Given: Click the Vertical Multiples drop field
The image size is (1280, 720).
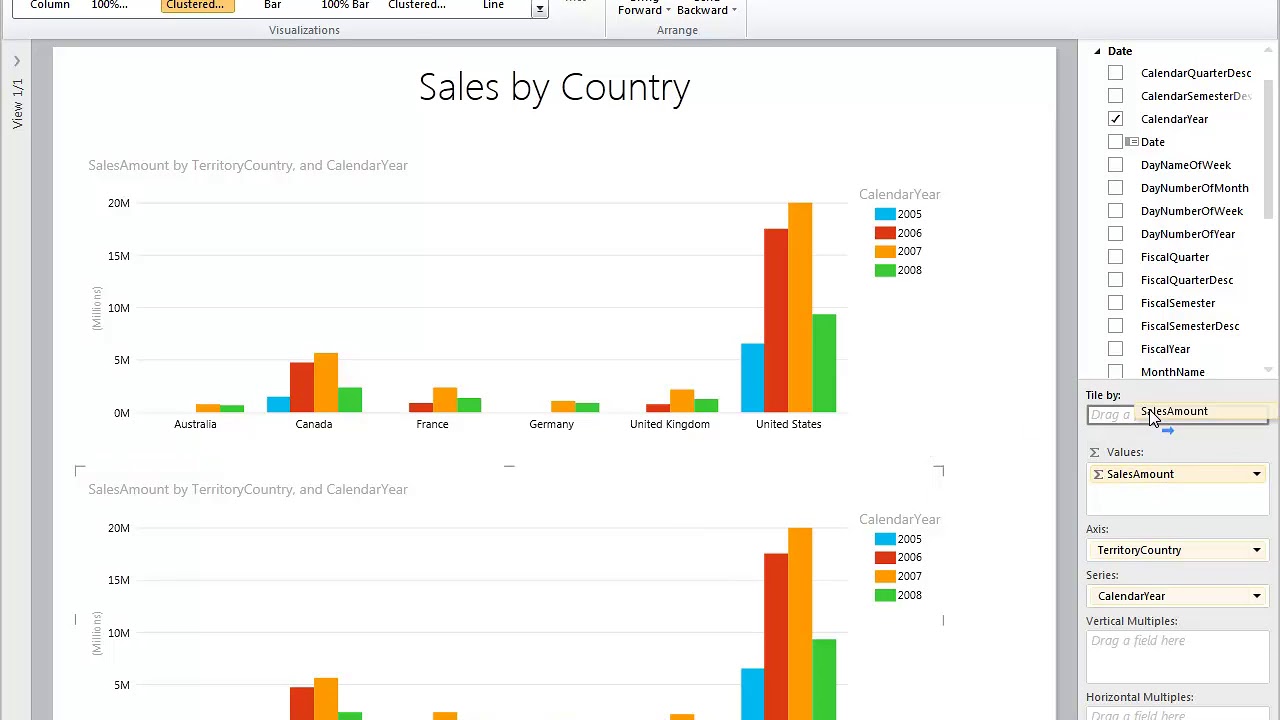Looking at the screenshot, I should tap(1177, 655).
